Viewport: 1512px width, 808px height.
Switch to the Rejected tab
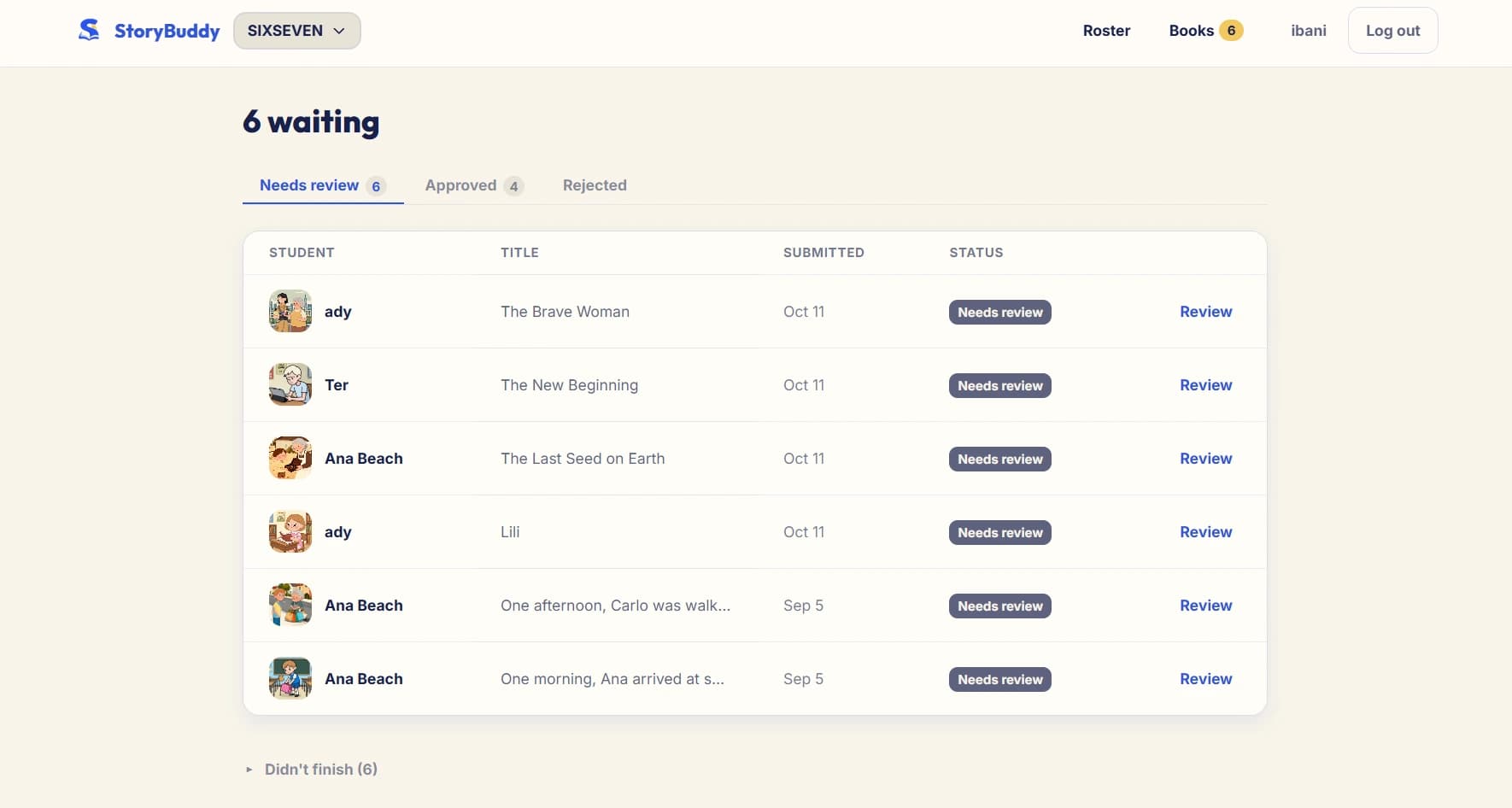pyautogui.click(x=595, y=185)
